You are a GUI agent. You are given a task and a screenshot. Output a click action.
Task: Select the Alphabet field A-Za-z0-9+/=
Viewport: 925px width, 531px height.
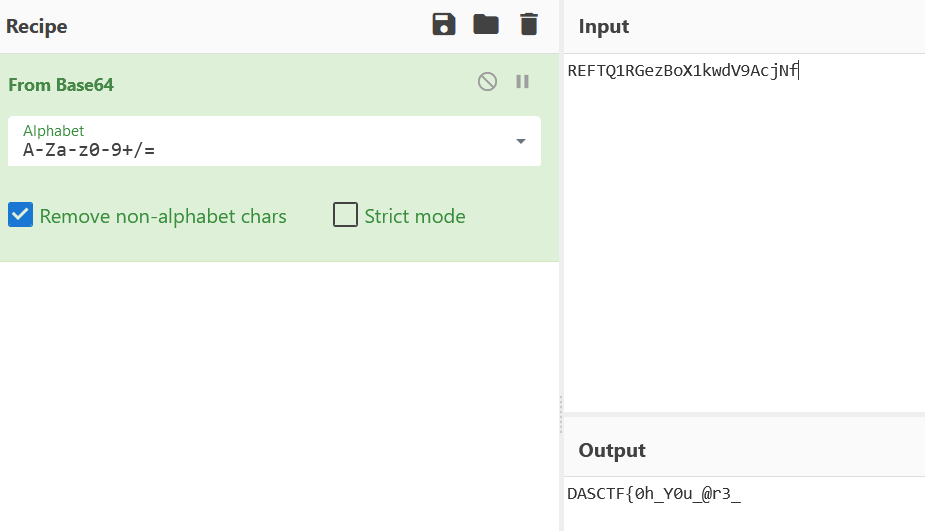pos(274,141)
